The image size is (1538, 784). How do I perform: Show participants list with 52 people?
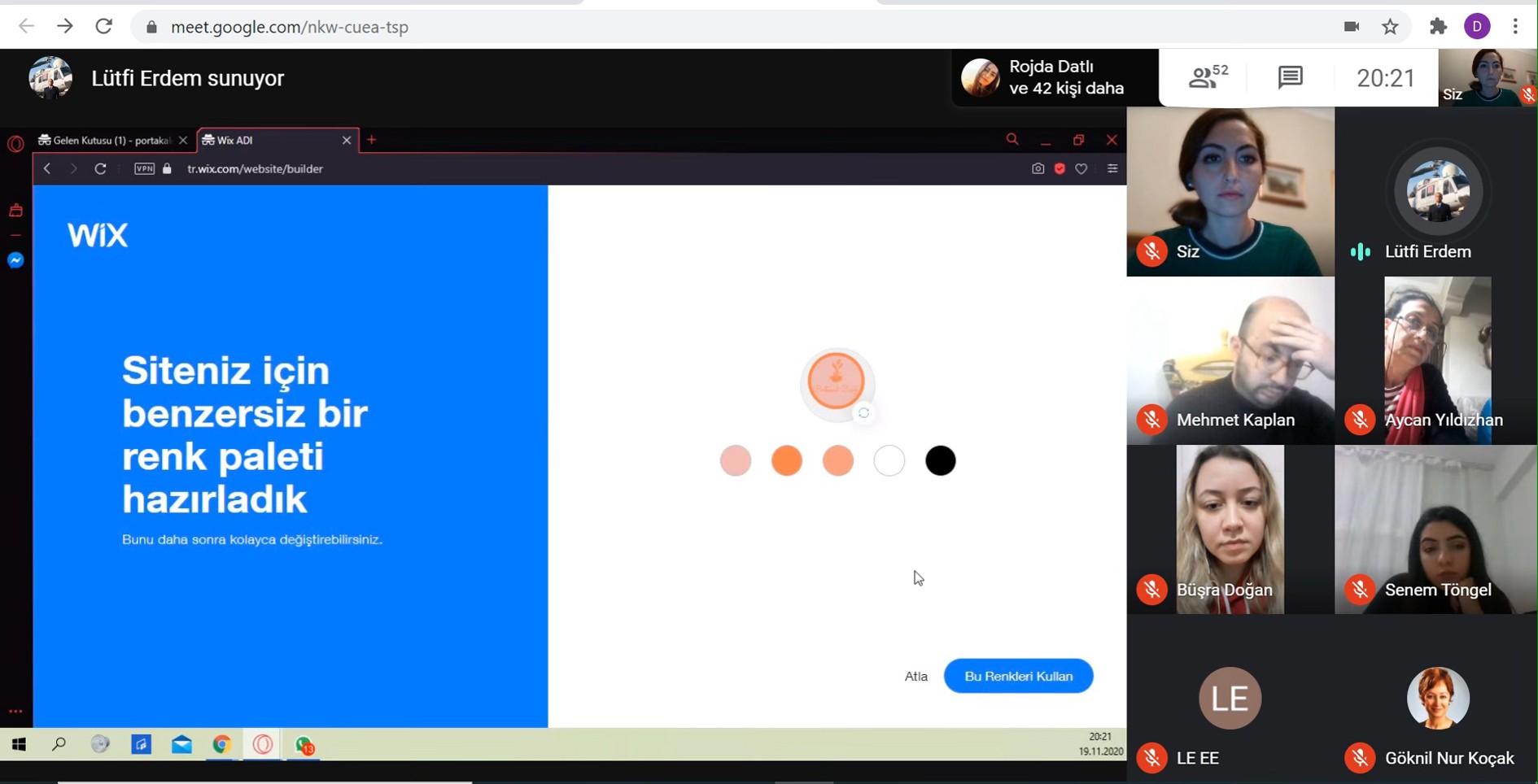point(1208,77)
